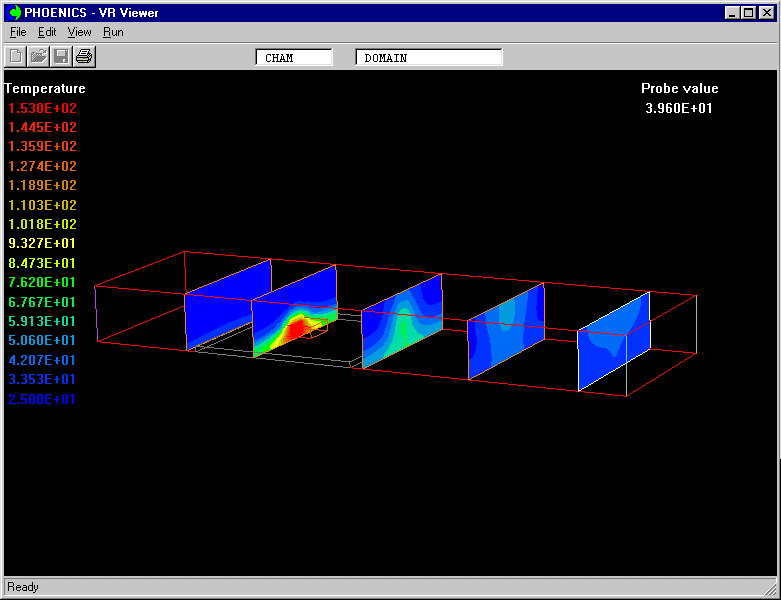Click the New file toolbar icon

click(x=16, y=57)
